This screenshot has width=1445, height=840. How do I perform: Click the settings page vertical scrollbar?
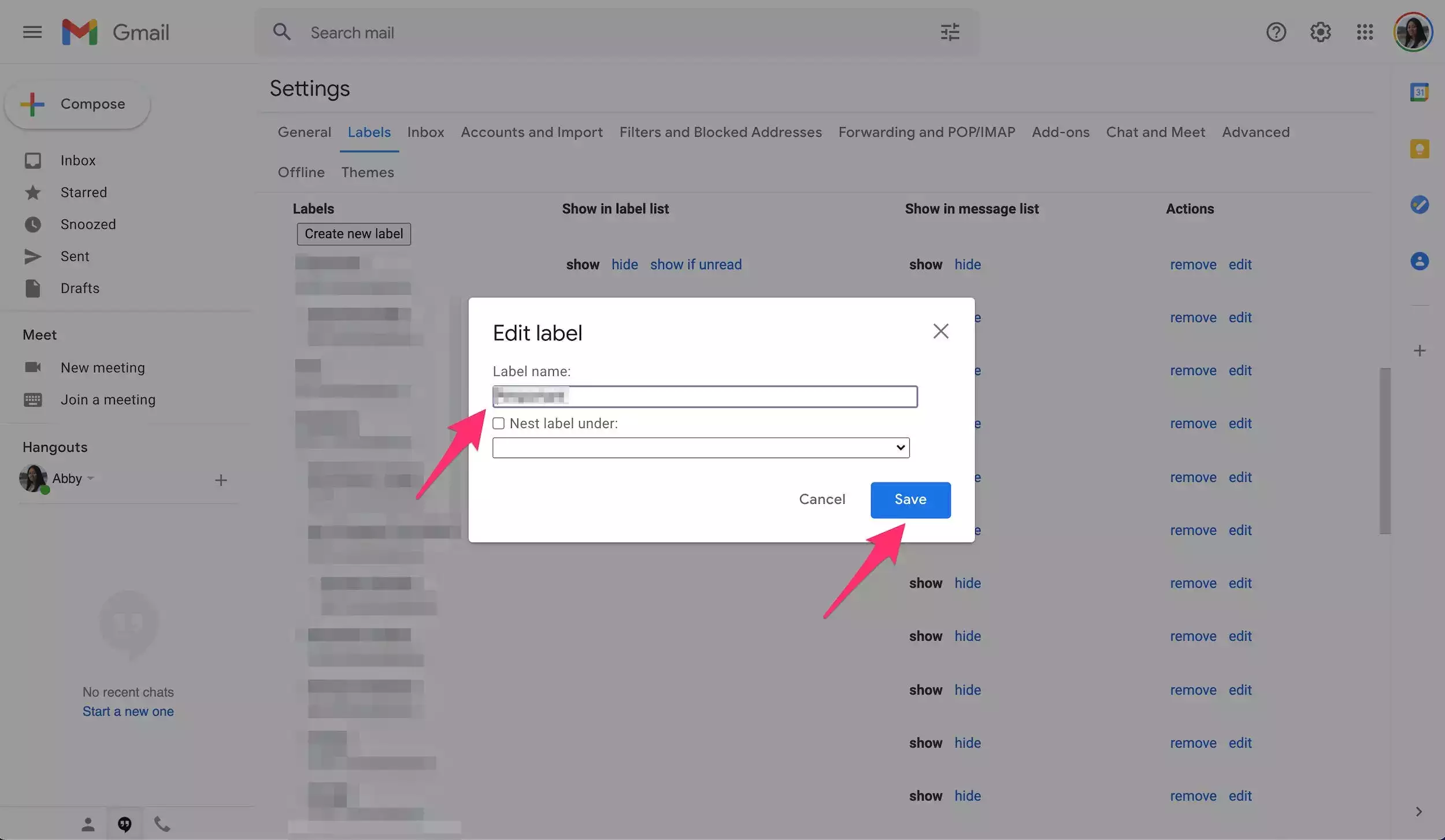click(1384, 451)
